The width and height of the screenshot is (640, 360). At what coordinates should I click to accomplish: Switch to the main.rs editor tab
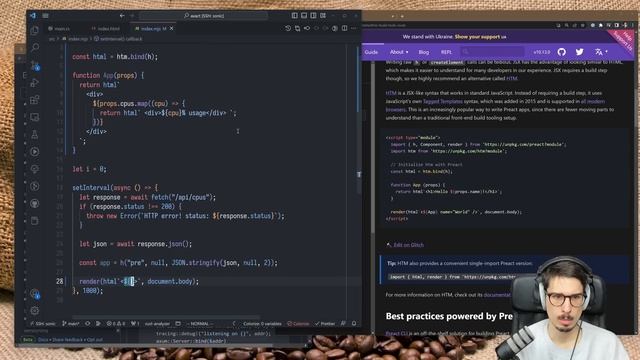60,29
